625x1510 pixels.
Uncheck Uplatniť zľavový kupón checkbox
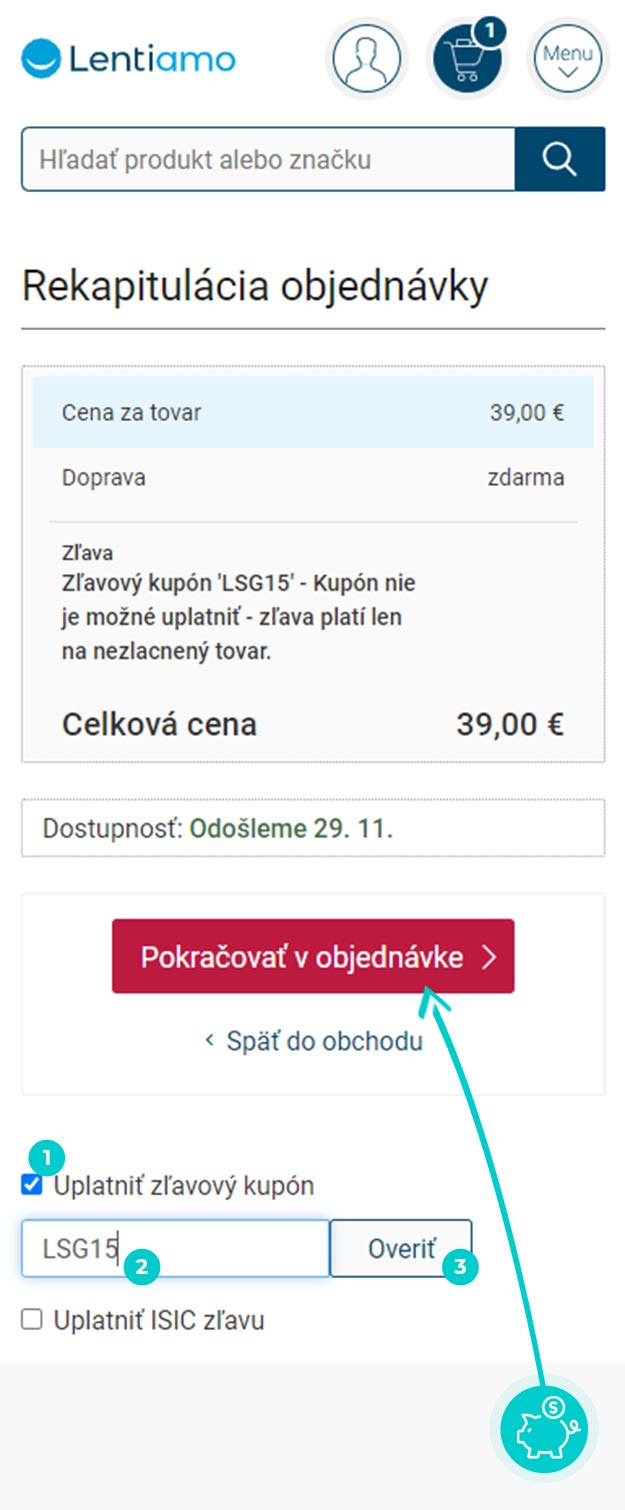pos(32,1186)
